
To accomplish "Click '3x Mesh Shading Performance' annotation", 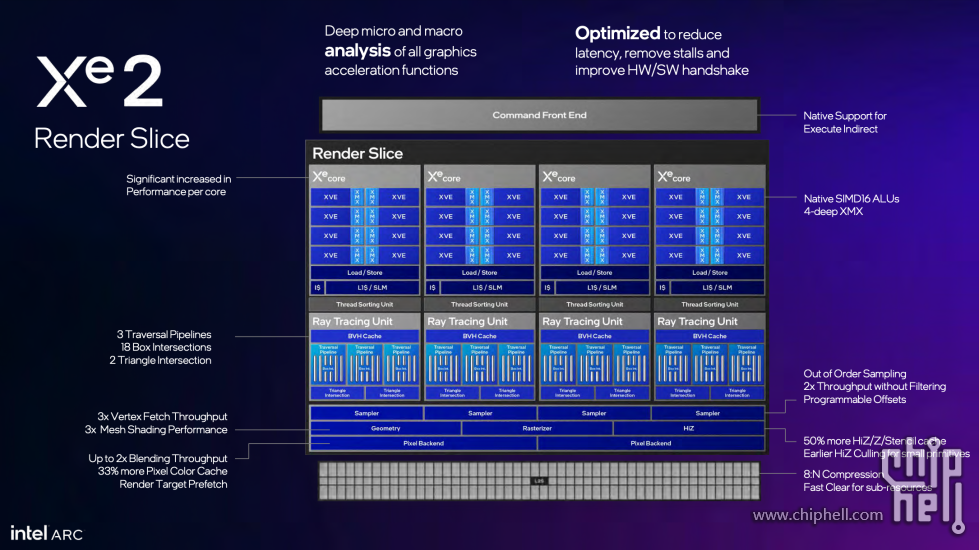I will coord(156,430).
